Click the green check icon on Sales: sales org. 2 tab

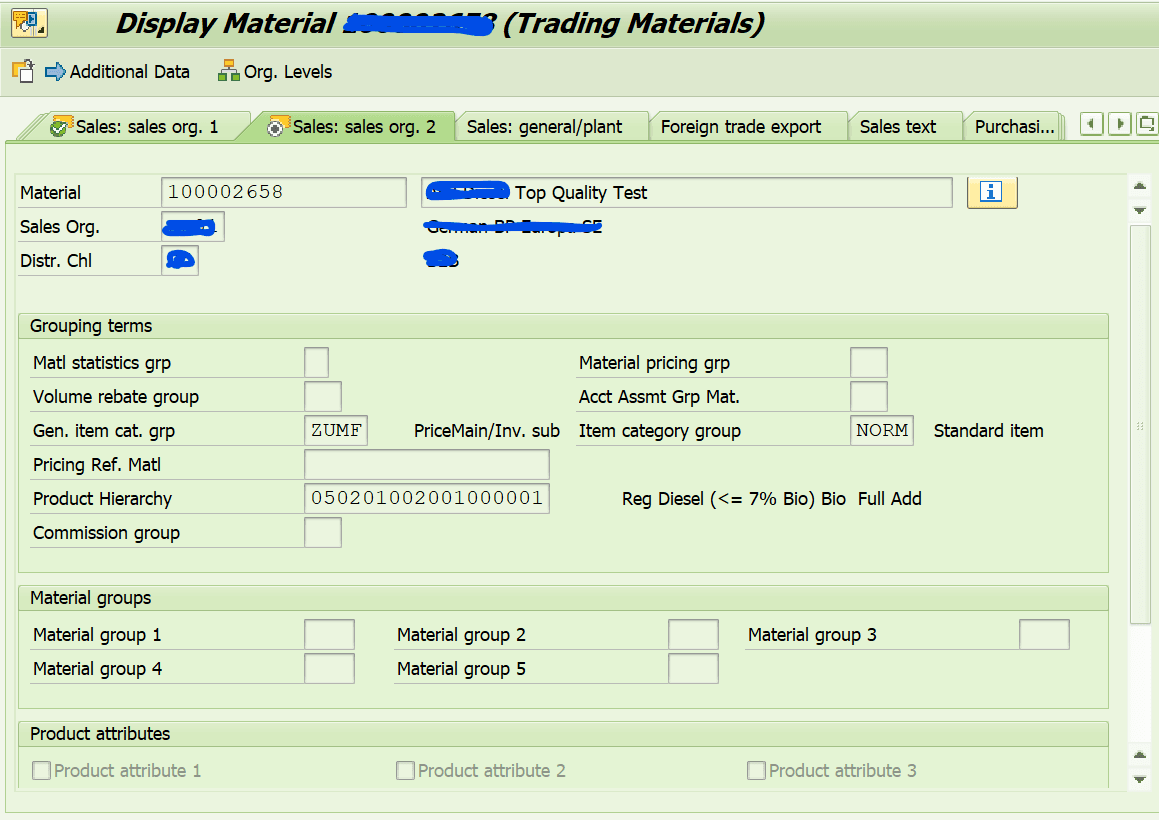click(274, 124)
